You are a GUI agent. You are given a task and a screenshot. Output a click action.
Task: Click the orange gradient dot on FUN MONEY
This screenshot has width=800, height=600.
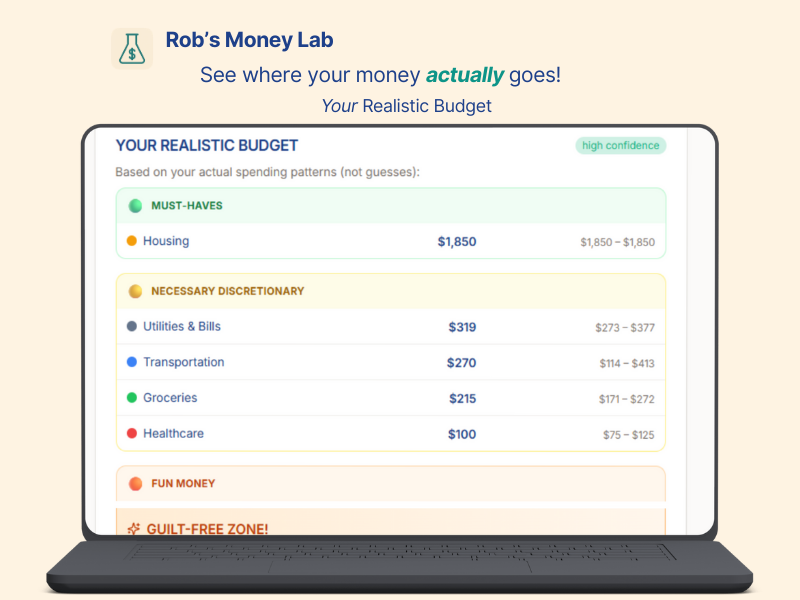(x=134, y=483)
